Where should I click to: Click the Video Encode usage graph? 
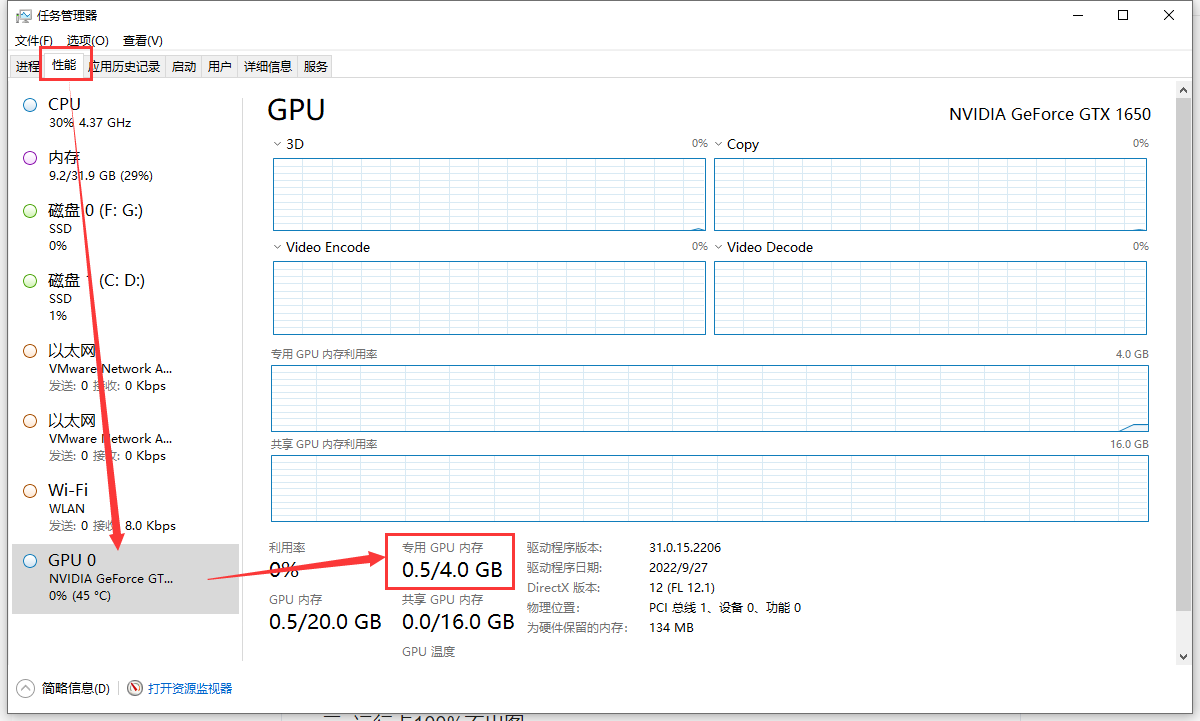(x=489, y=298)
